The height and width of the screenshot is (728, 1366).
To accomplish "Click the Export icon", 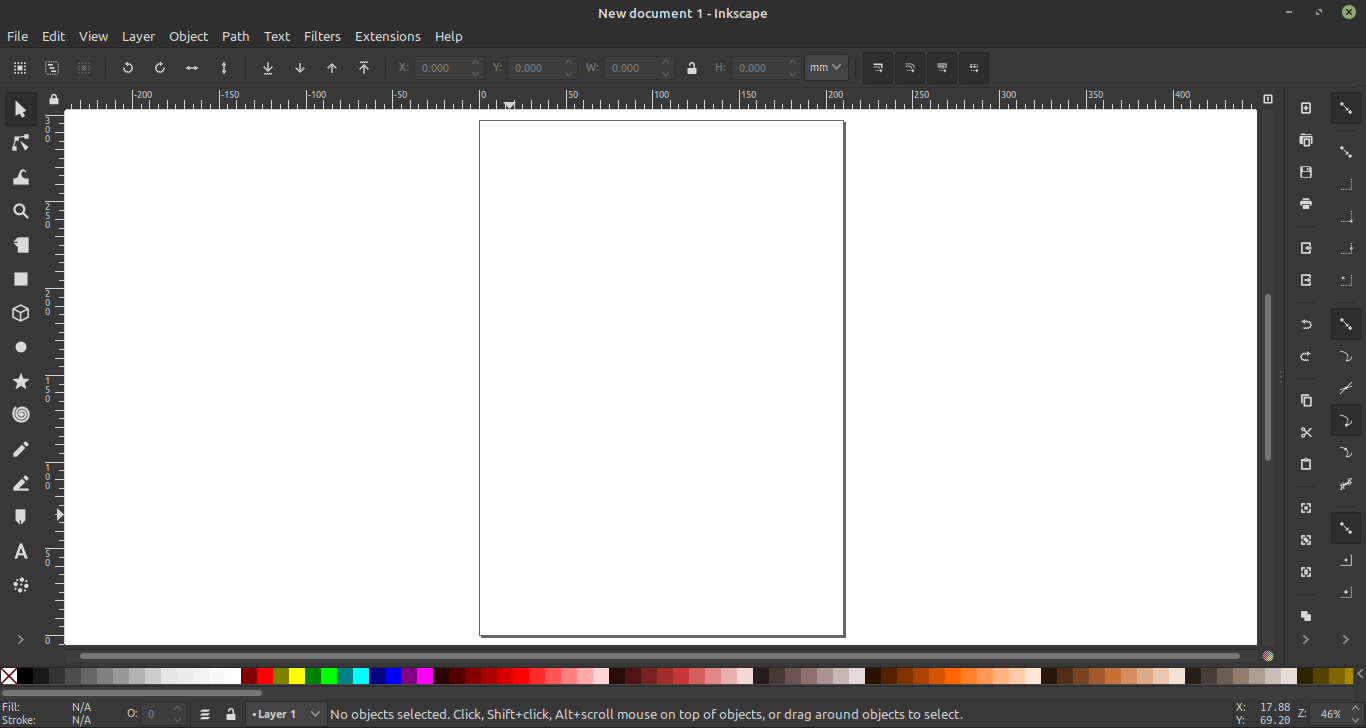I will coord(1306,280).
